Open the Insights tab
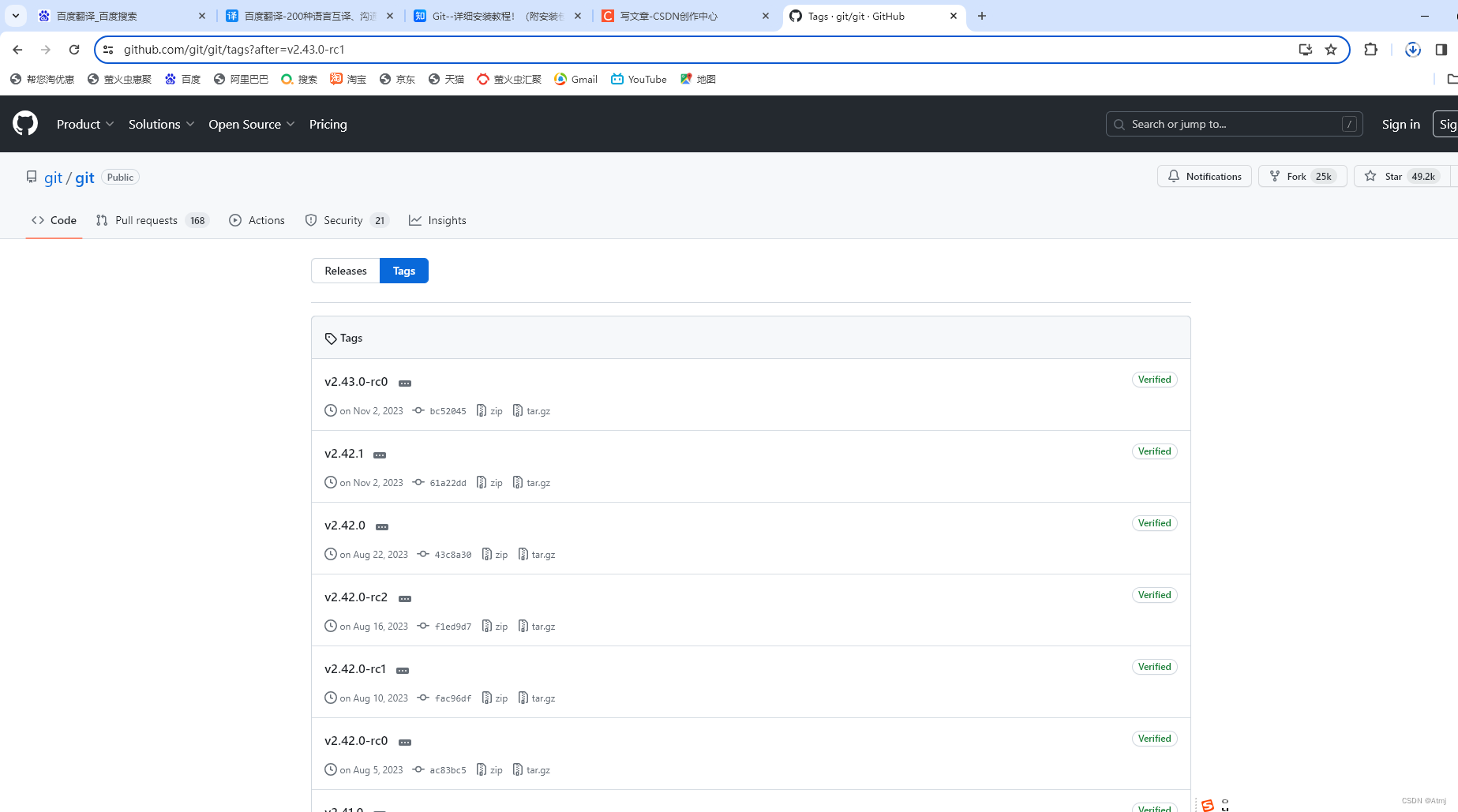 (437, 220)
